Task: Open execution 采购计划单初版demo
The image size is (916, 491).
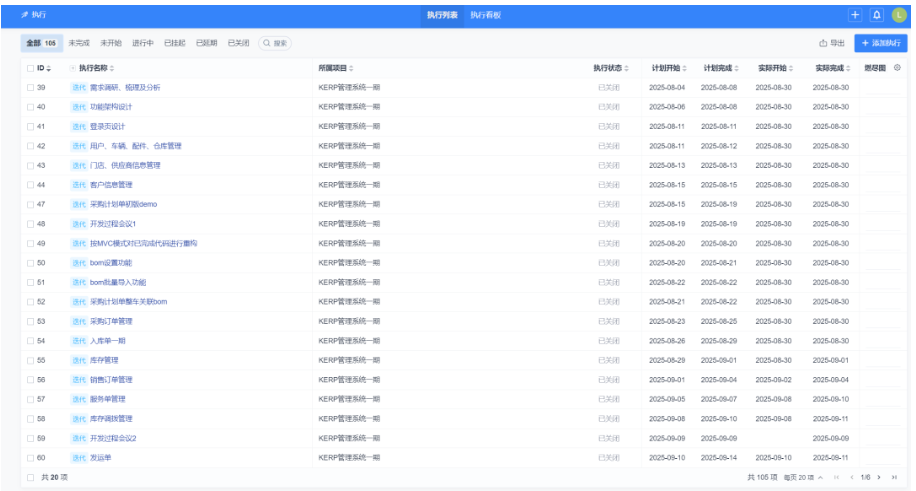Action: pyautogui.click(x=123, y=205)
